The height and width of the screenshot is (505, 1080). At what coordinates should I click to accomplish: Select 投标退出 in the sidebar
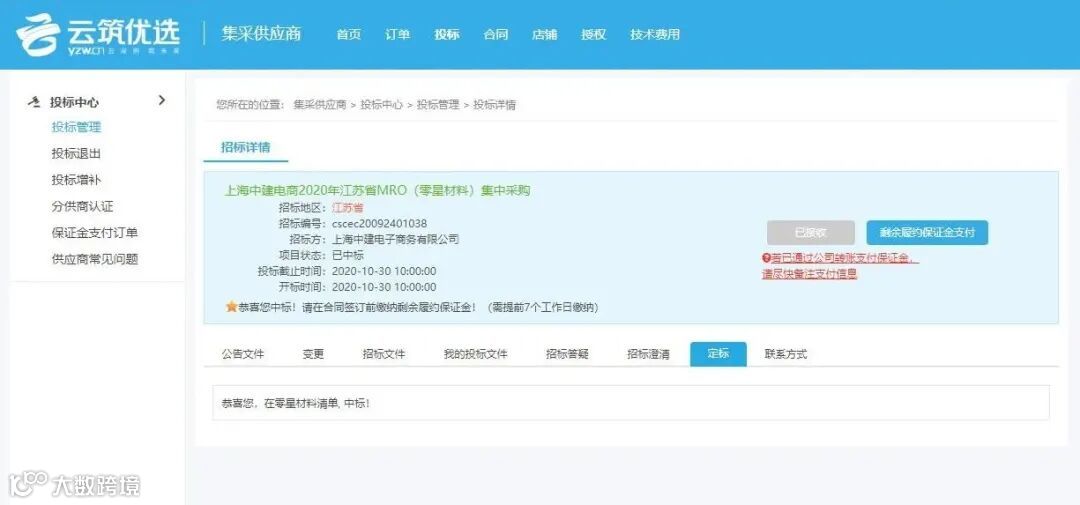pos(76,154)
